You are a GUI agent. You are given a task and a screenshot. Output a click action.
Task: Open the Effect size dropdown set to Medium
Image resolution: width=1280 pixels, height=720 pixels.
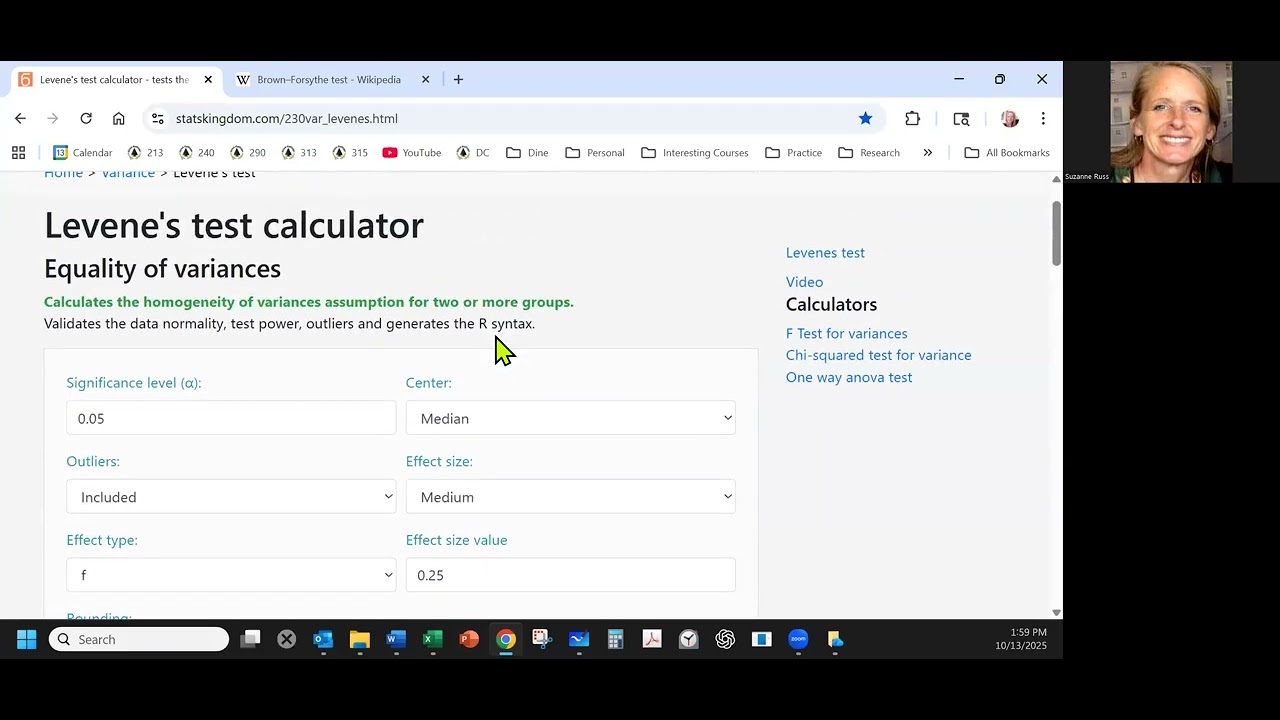click(571, 497)
